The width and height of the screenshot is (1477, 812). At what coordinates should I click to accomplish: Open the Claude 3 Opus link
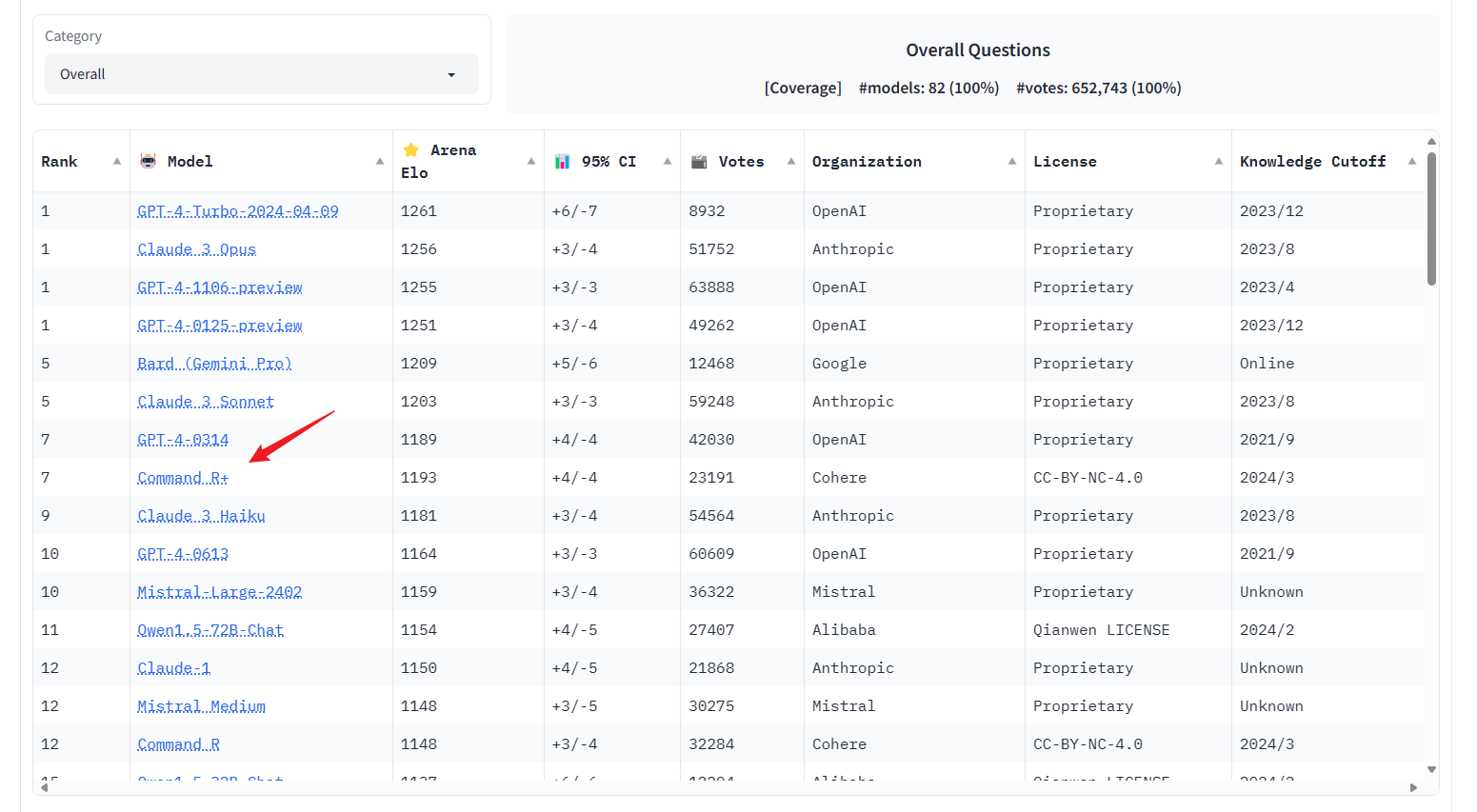tap(196, 249)
